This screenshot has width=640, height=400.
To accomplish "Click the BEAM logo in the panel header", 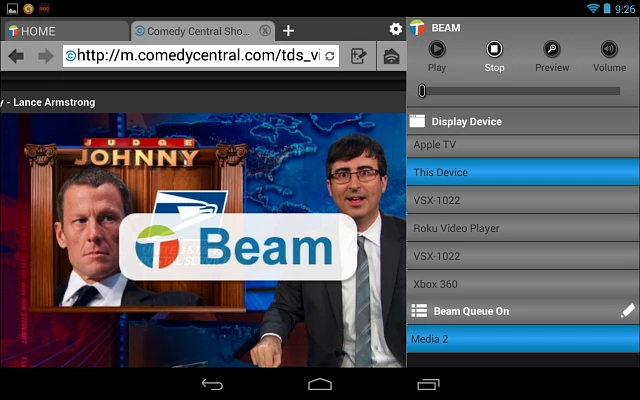I will click(x=417, y=28).
